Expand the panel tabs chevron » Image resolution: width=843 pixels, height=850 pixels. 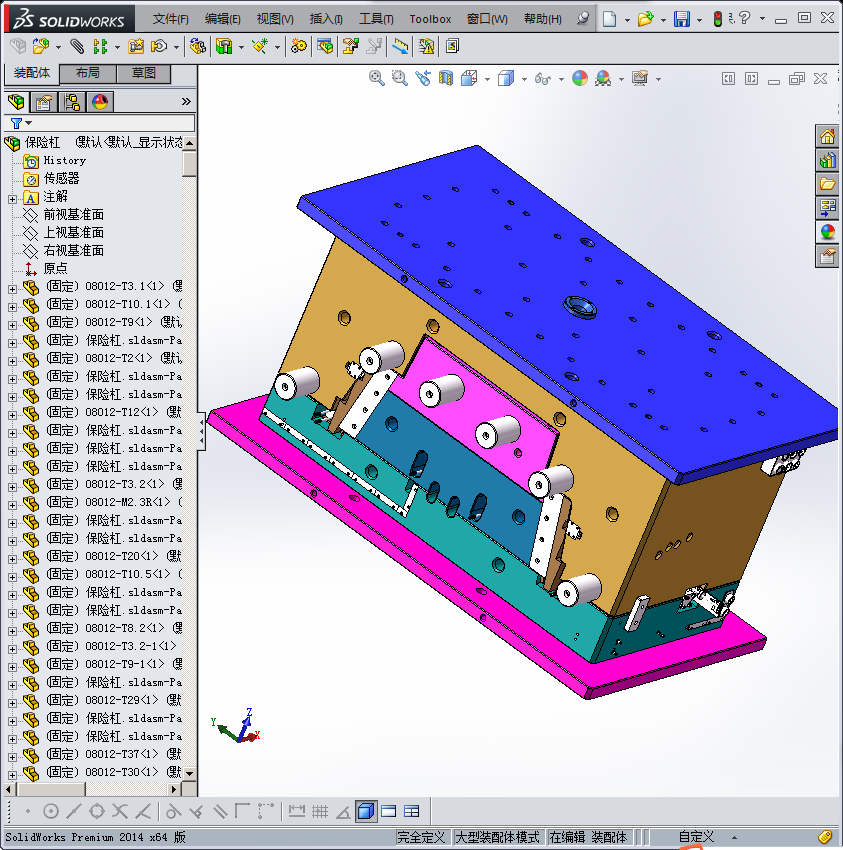(x=186, y=101)
